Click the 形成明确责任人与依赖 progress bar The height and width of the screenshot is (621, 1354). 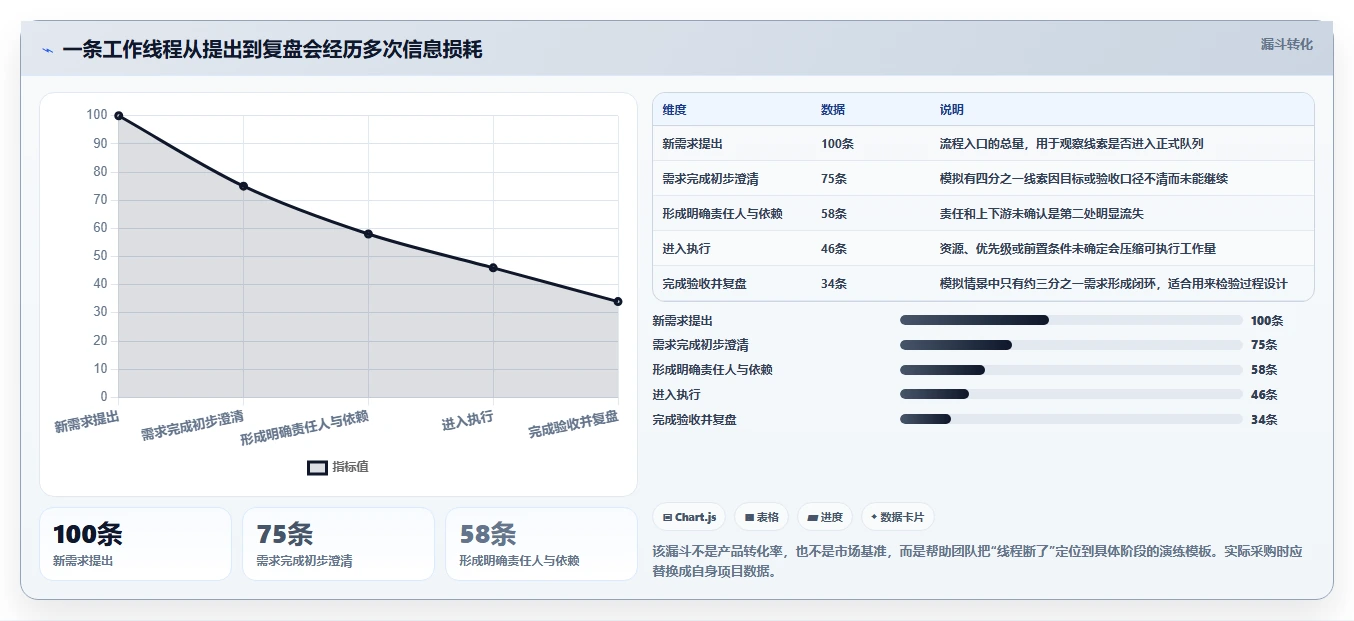1071,370
